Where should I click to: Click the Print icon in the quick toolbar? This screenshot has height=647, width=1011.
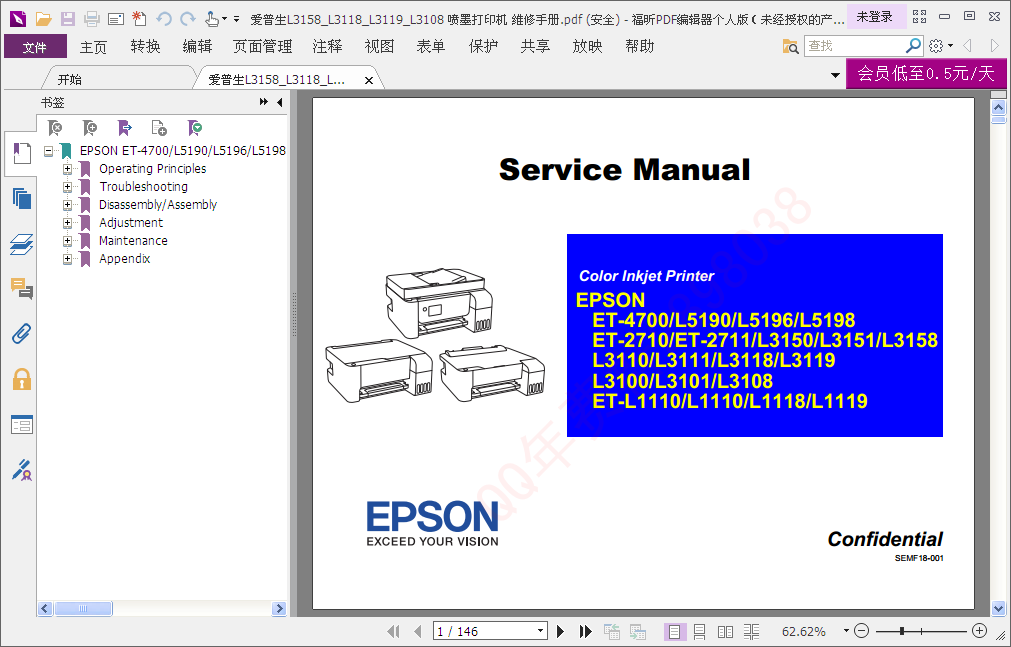pos(92,19)
